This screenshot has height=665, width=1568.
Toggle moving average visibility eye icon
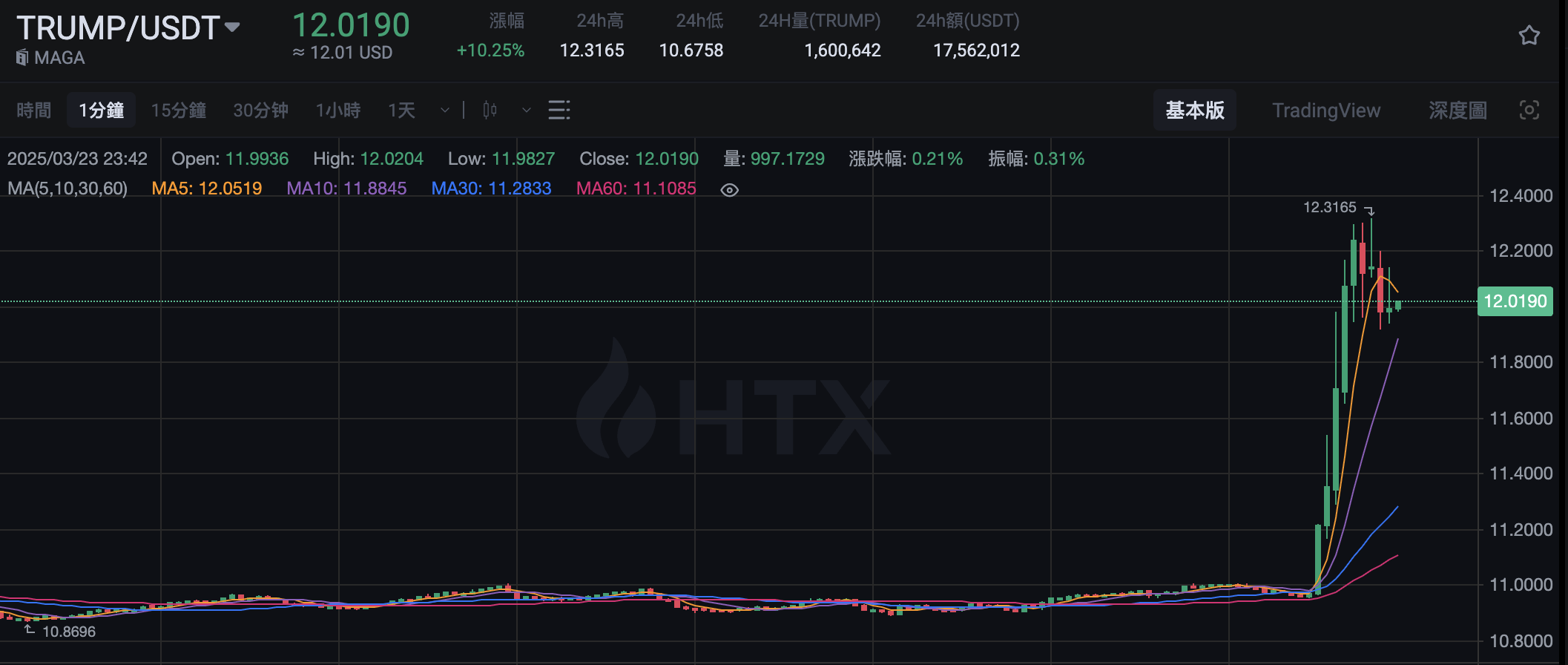pyautogui.click(x=729, y=190)
